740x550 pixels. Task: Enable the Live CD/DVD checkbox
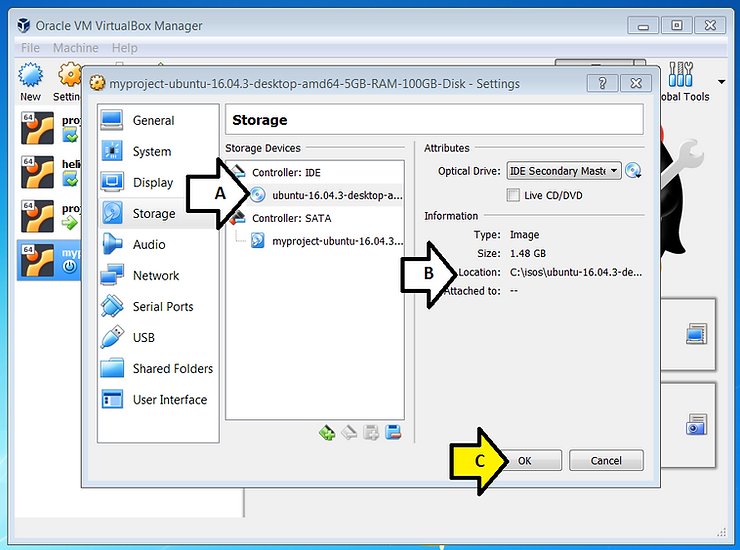coord(513,195)
